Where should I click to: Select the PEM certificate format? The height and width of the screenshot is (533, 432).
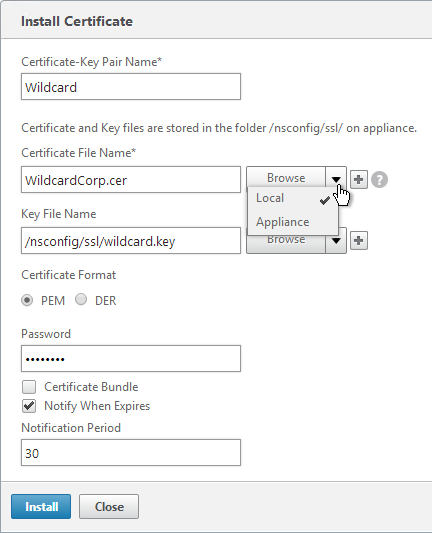(27, 300)
